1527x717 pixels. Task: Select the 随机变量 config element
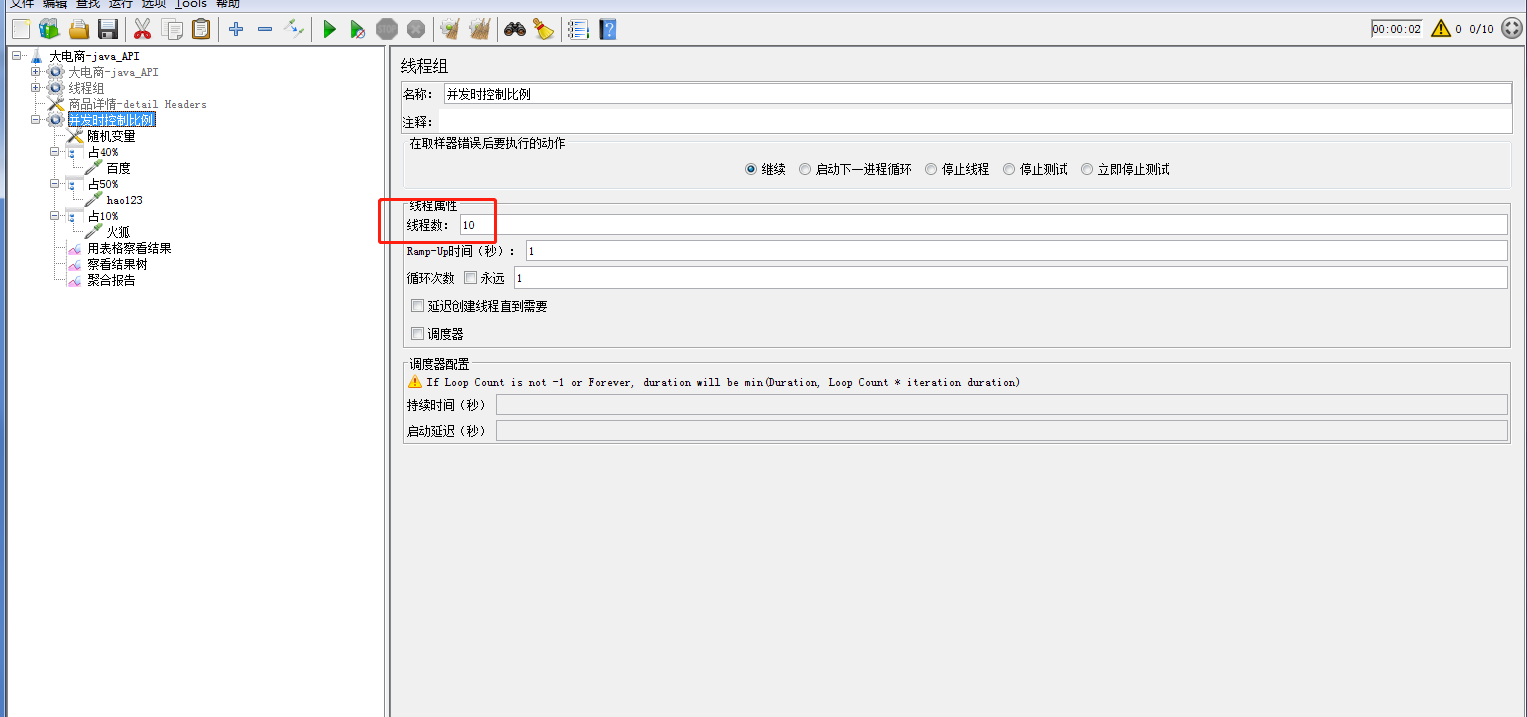pos(111,136)
